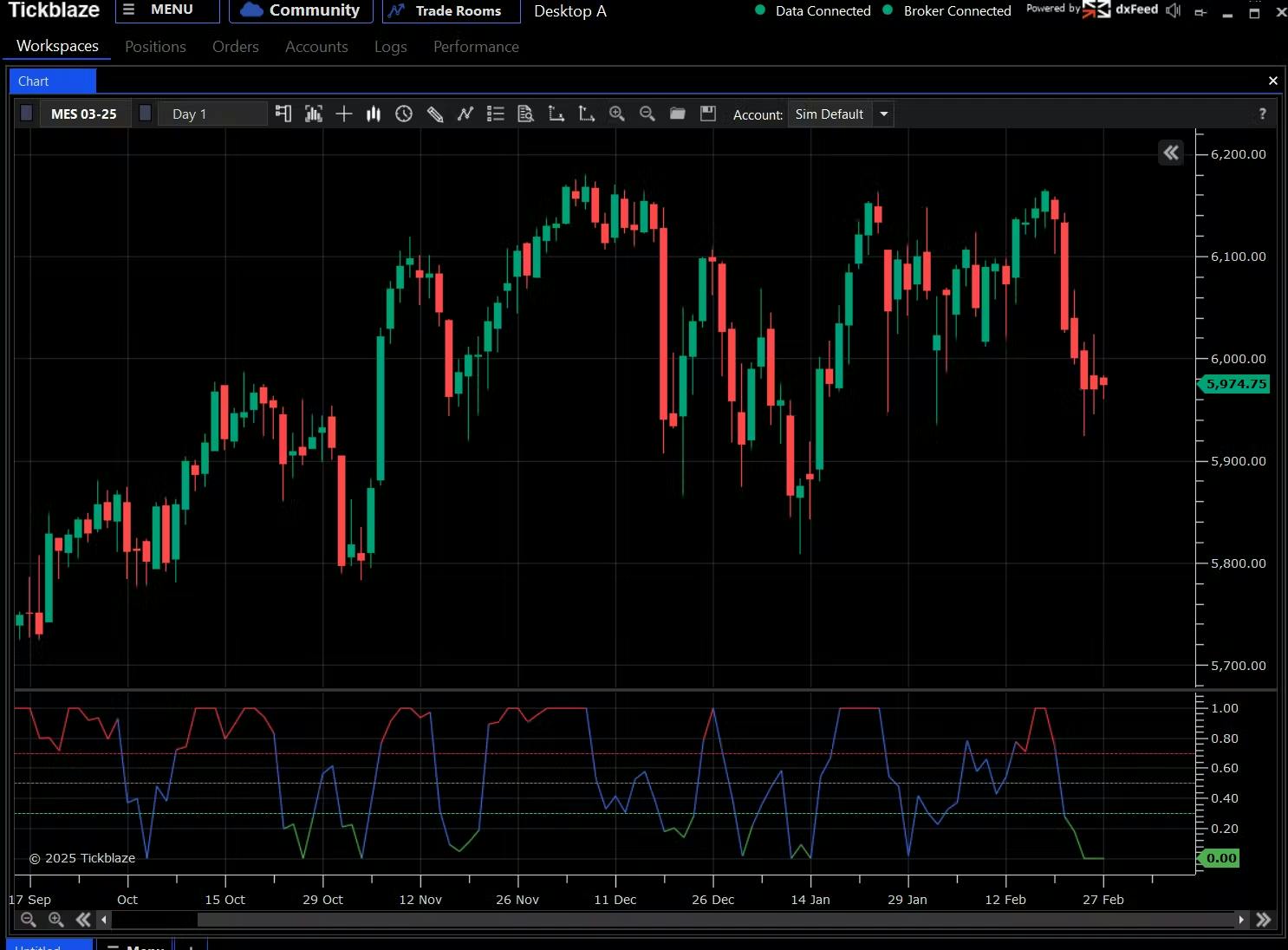The height and width of the screenshot is (950, 1288).
Task: Open the MENU hamburger button
Action: (167, 10)
